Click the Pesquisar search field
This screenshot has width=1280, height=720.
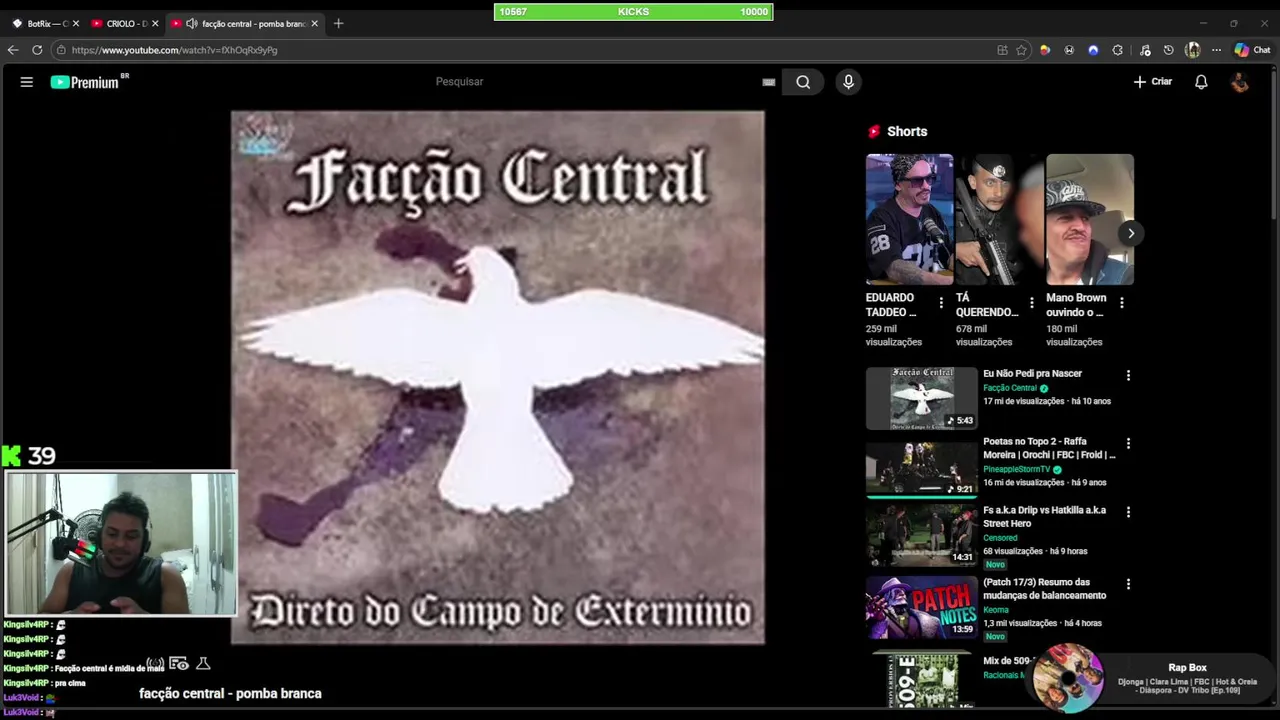[595, 82]
